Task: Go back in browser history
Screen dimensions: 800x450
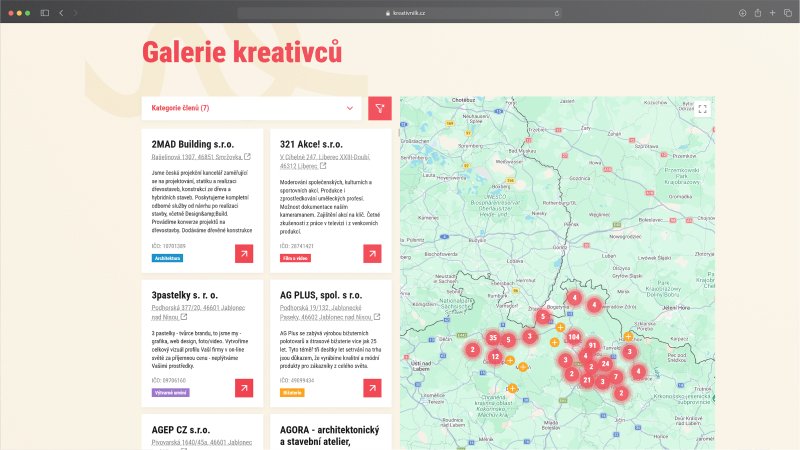Action: pyautogui.click(x=61, y=13)
